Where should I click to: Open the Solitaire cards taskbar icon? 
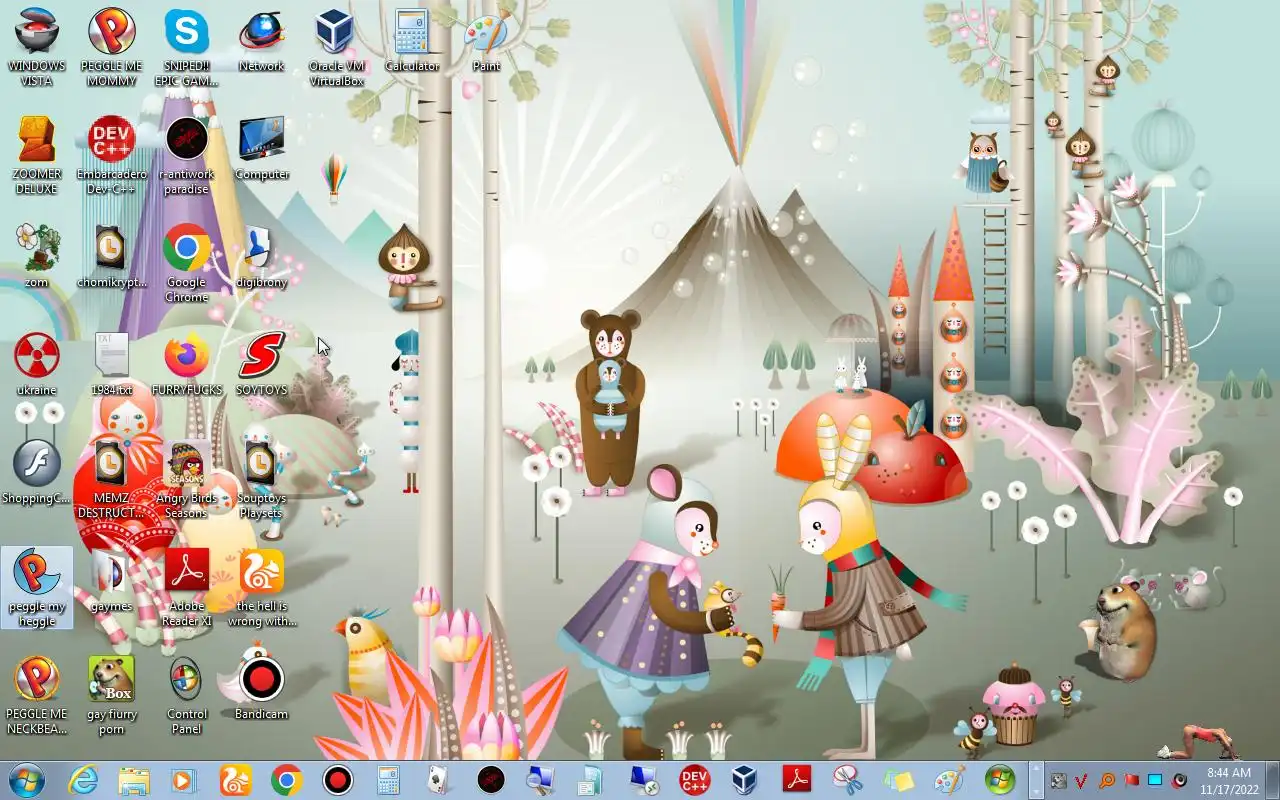click(439, 780)
